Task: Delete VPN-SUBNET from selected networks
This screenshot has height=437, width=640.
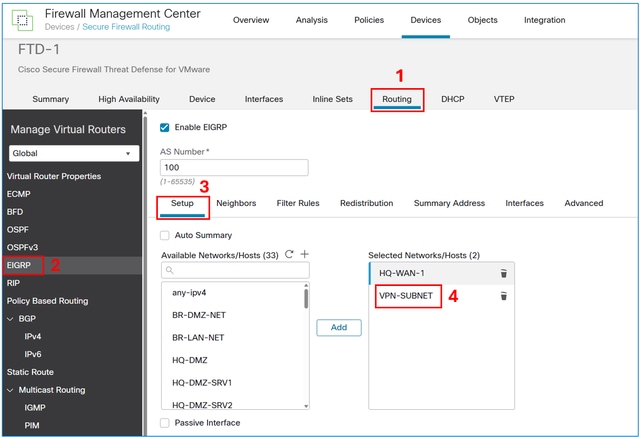Action: point(504,296)
